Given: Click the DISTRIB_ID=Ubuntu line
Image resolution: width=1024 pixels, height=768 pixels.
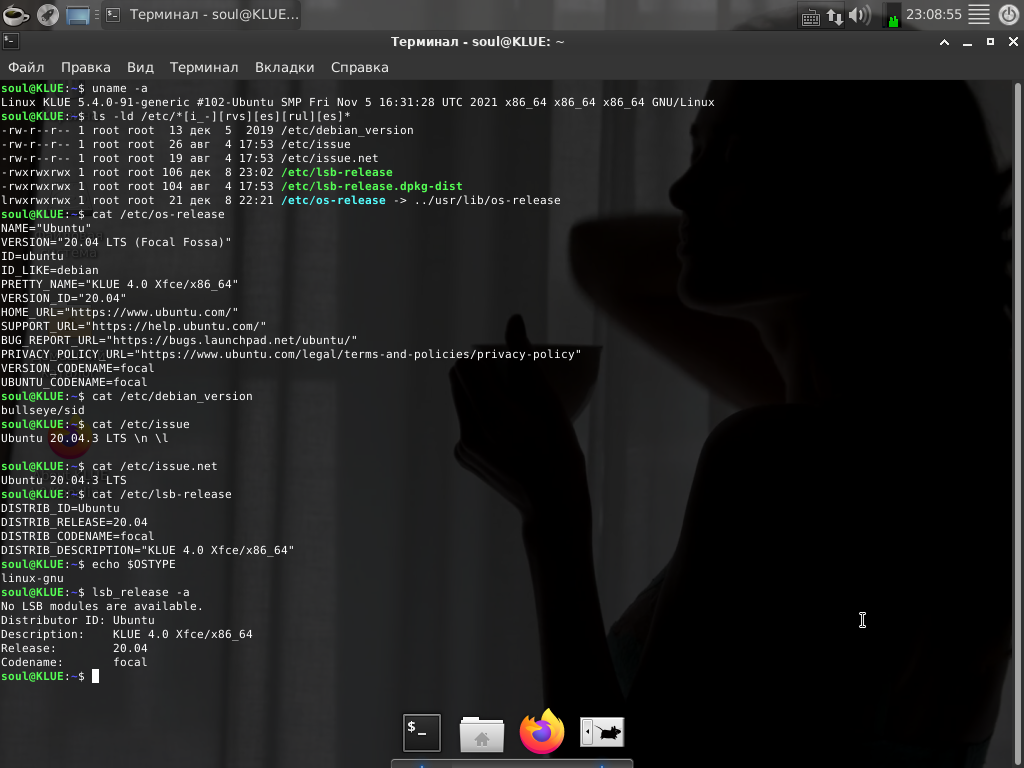Looking at the screenshot, I should coord(60,508).
